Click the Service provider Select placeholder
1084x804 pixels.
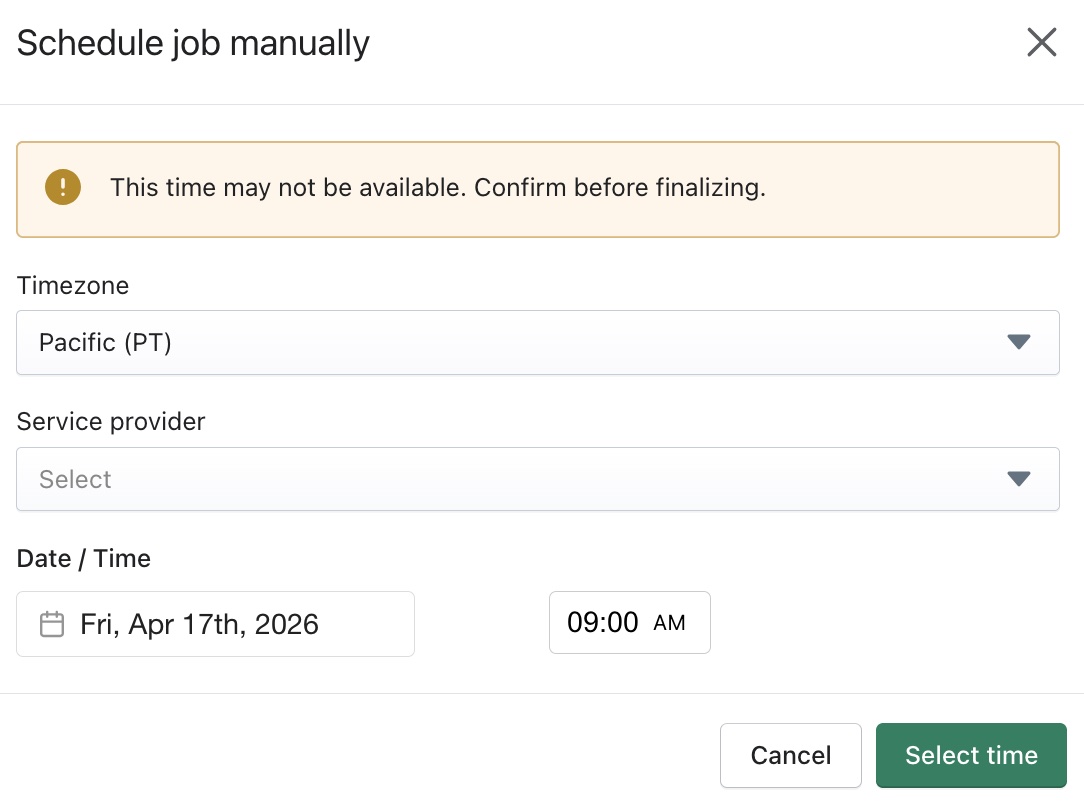point(76,479)
